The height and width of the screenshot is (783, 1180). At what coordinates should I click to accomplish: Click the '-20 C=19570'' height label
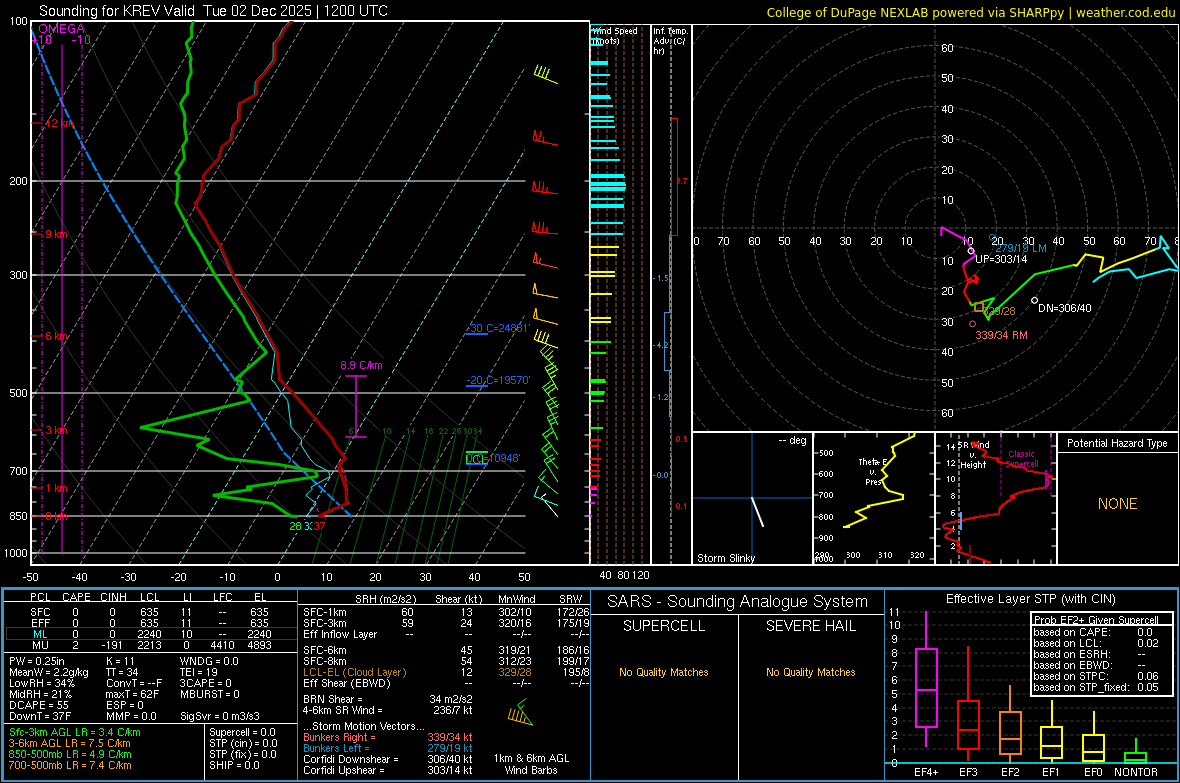(498, 380)
